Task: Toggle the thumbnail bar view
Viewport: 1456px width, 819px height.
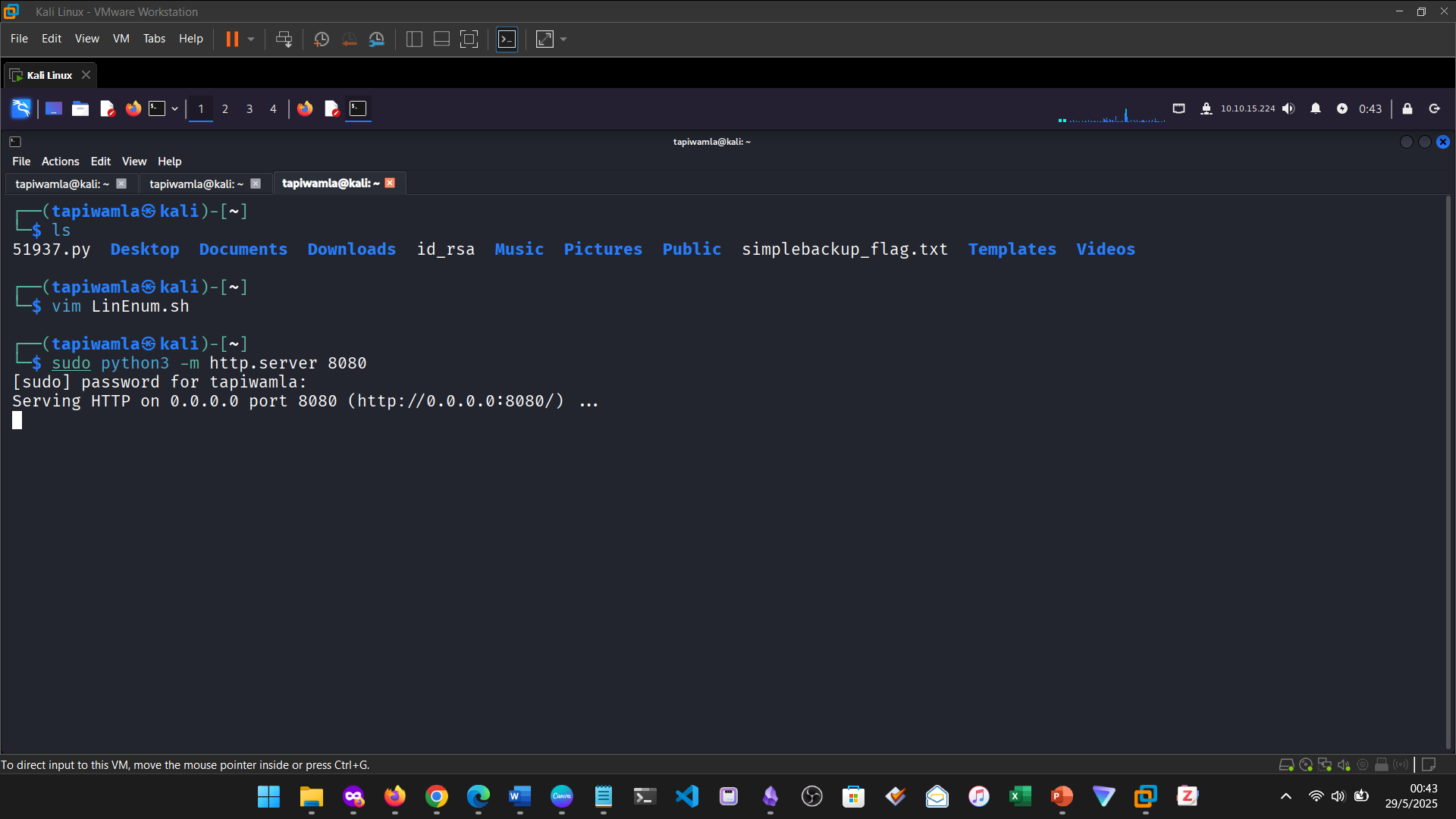Action: coord(441,39)
